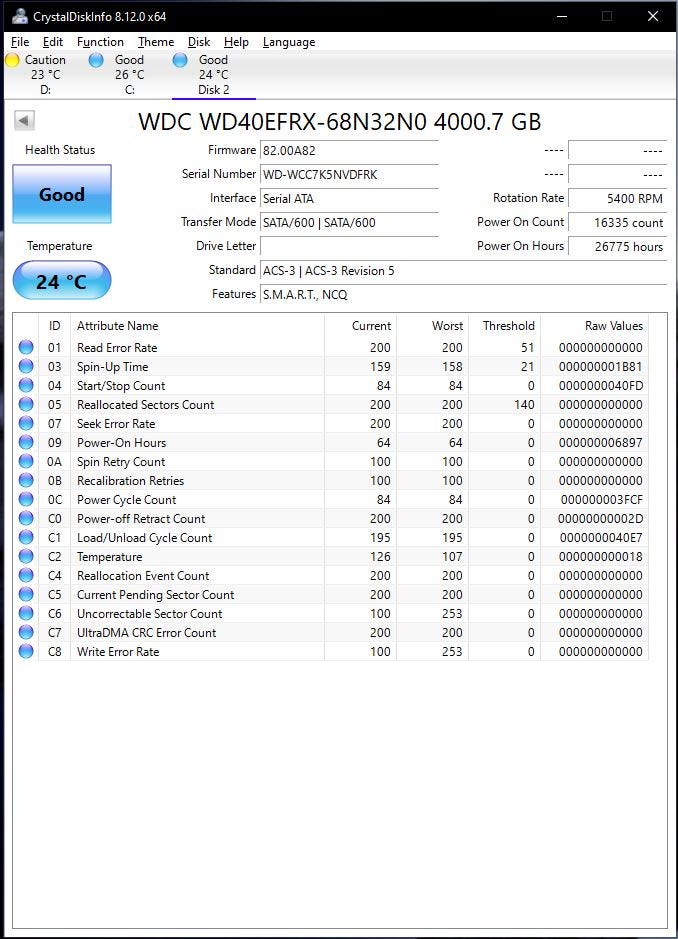
Task: Open the Function menu
Action: pyautogui.click(x=100, y=42)
